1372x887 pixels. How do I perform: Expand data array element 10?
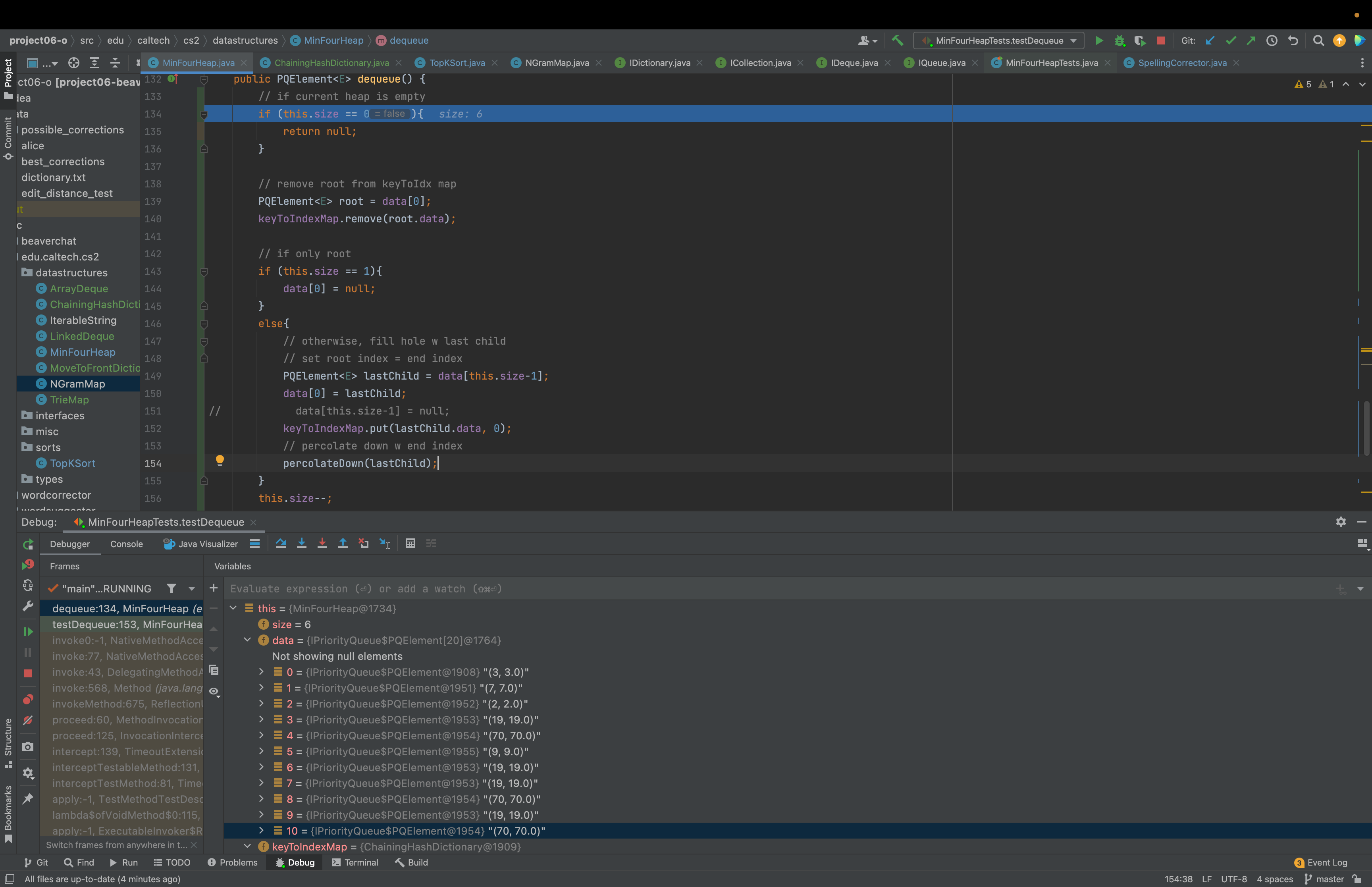[x=261, y=831]
